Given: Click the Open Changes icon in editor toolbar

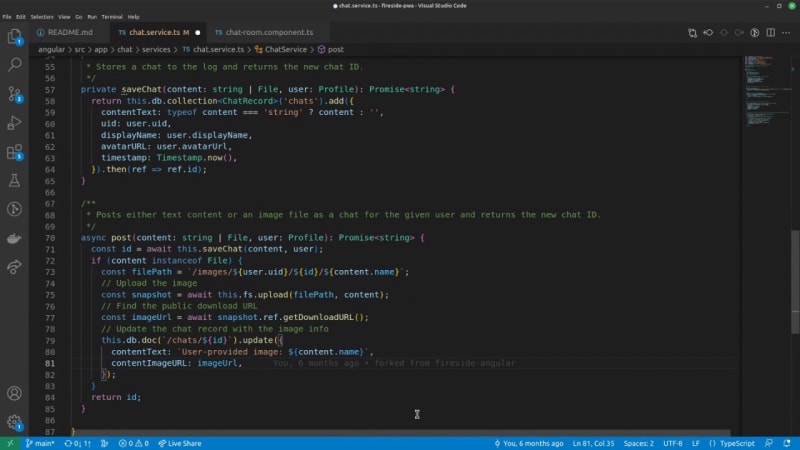Looking at the screenshot, I should (x=692, y=33).
